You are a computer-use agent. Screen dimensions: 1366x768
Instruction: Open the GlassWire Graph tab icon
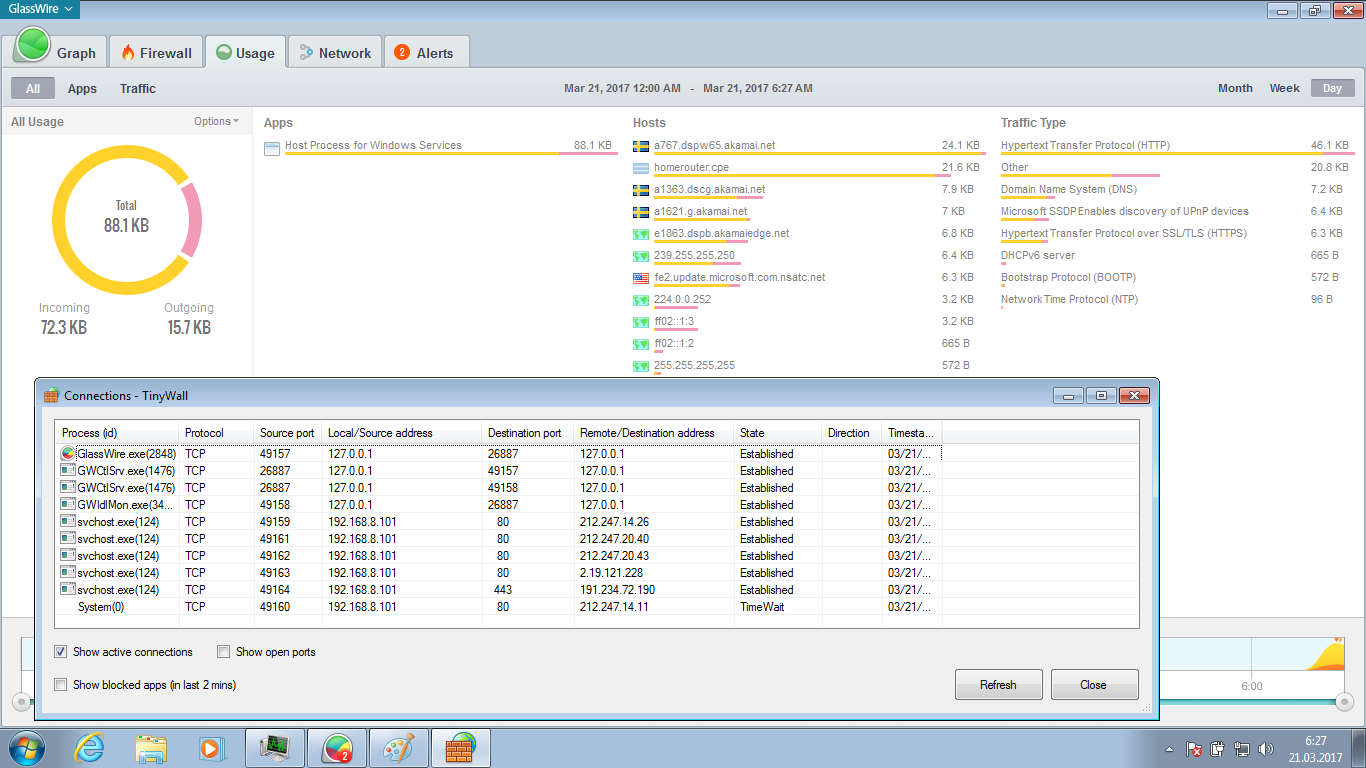(x=34, y=47)
